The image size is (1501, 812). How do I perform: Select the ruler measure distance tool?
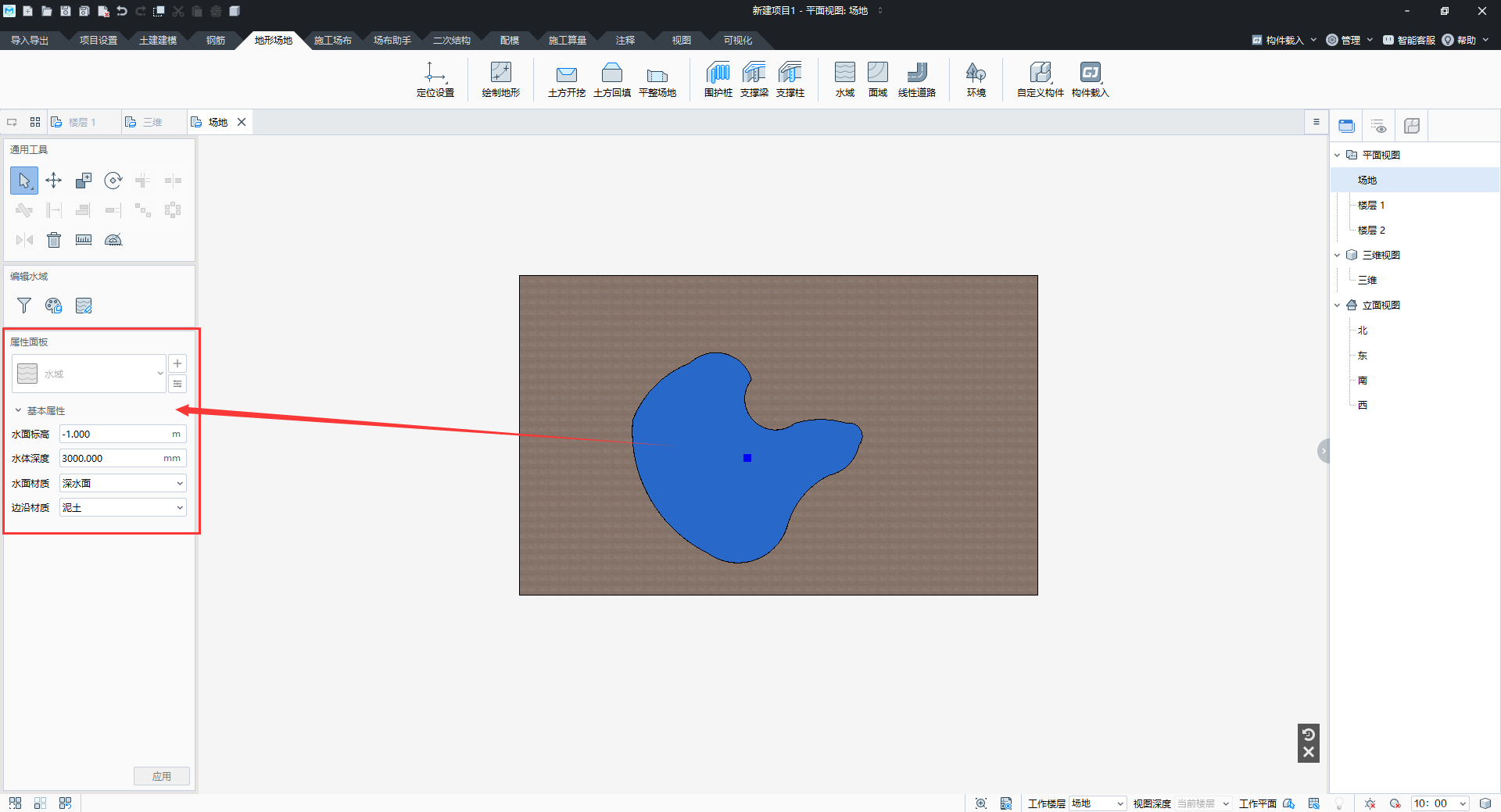(x=83, y=240)
